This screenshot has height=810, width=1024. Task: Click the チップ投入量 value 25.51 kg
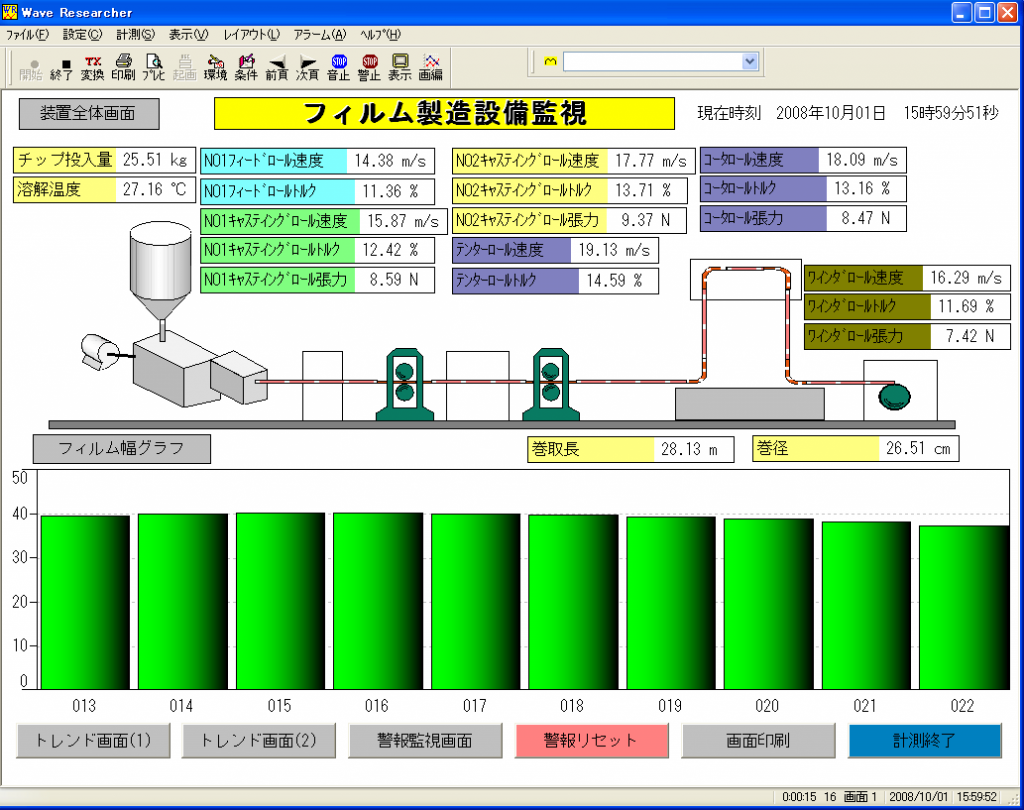click(155, 160)
